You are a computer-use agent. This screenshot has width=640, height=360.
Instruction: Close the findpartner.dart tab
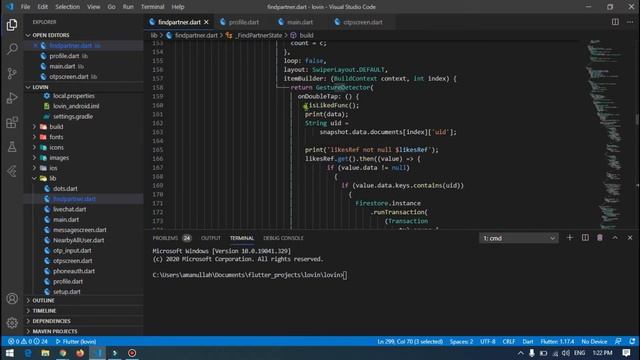pyautogui.click(x=207, y=22)
